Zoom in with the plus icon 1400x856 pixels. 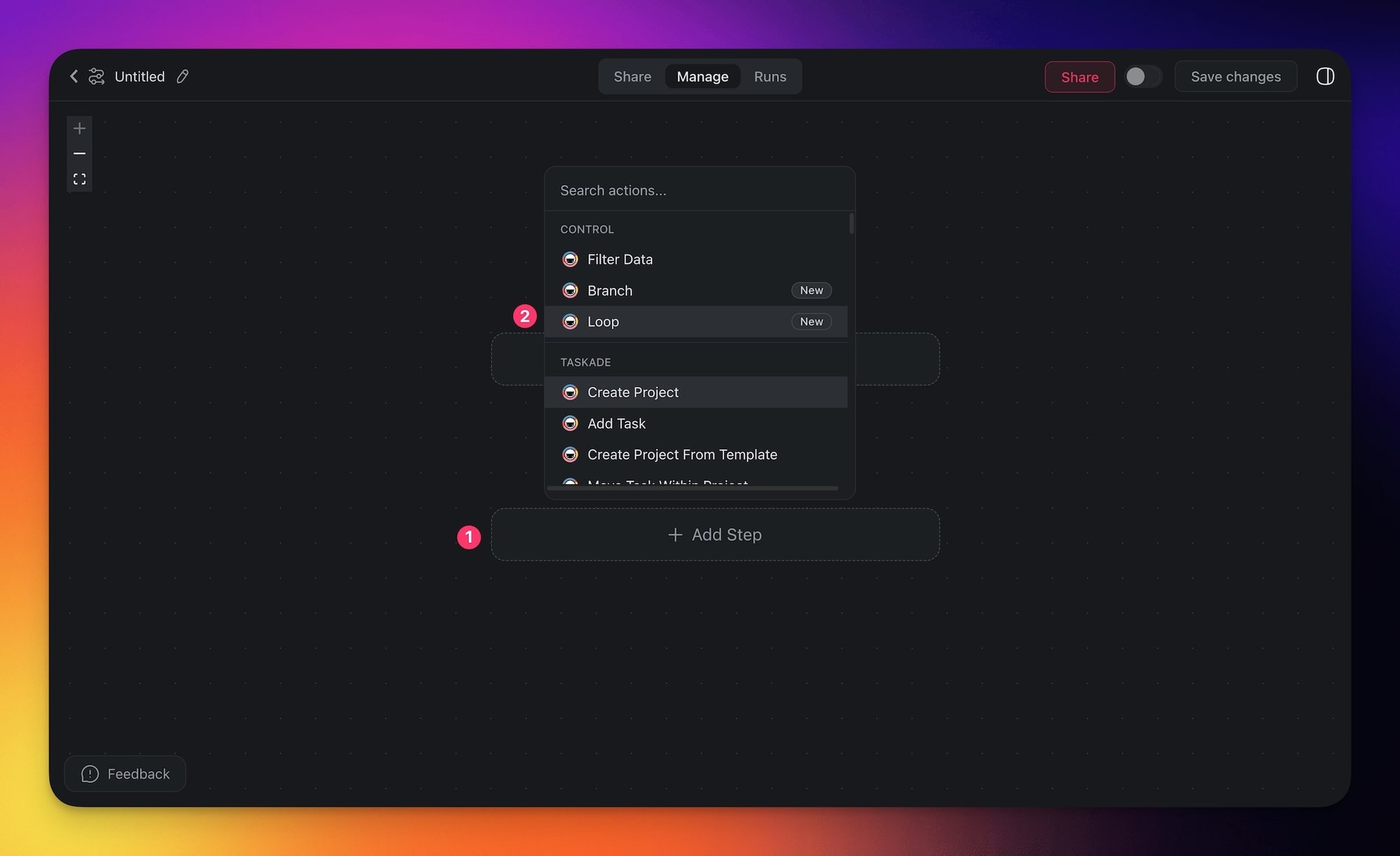tap(79, 129)
